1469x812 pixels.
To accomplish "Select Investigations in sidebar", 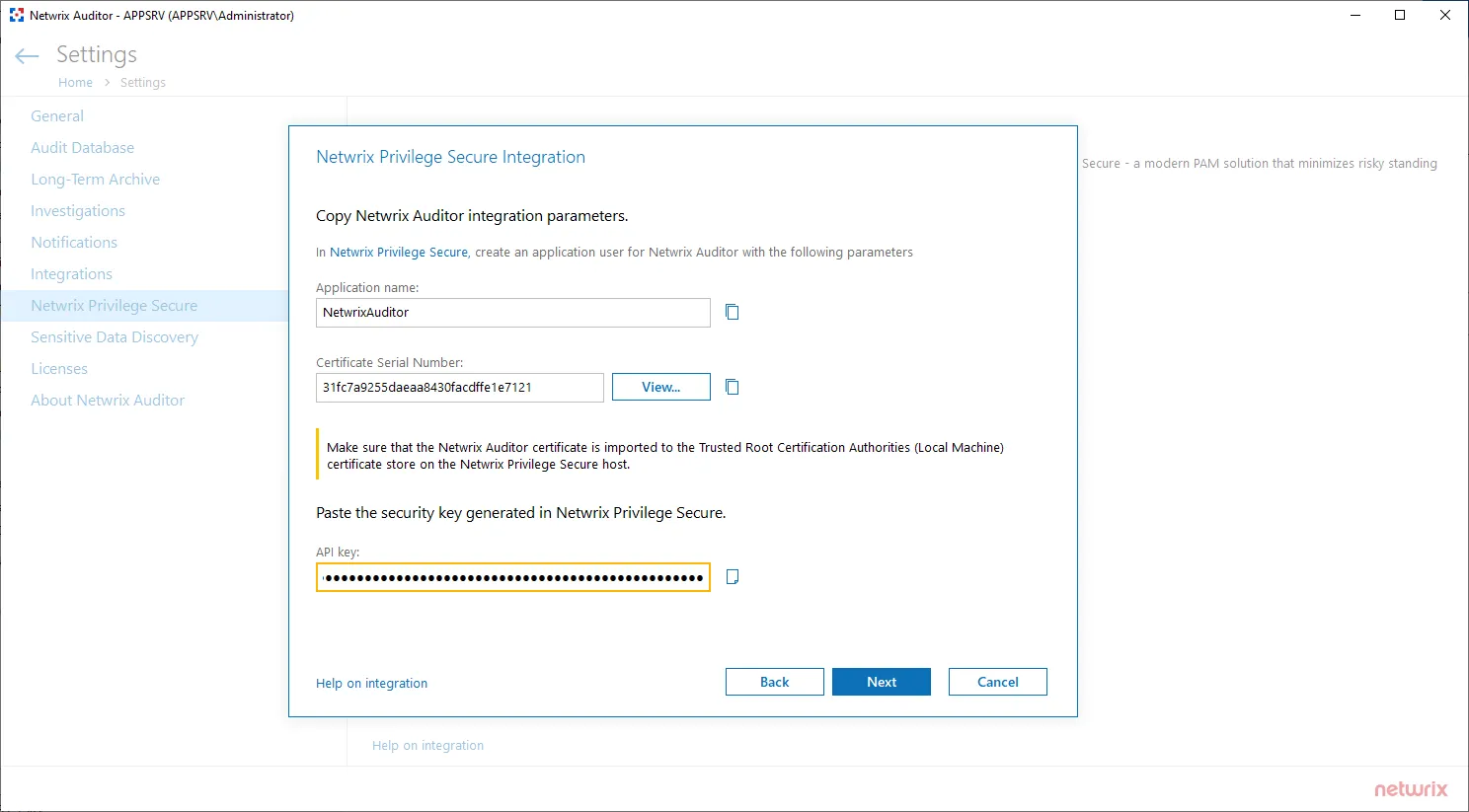I will tap(78, 211).
